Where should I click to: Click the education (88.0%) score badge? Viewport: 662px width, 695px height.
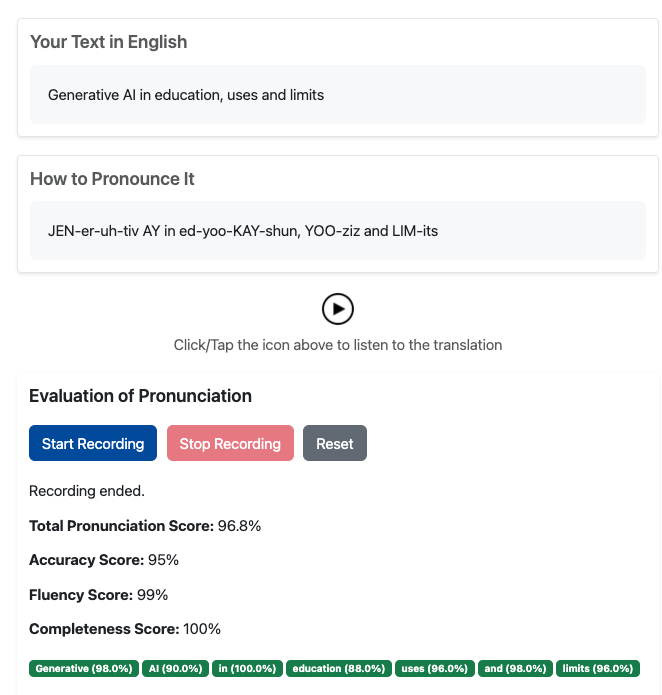[338, 669]
